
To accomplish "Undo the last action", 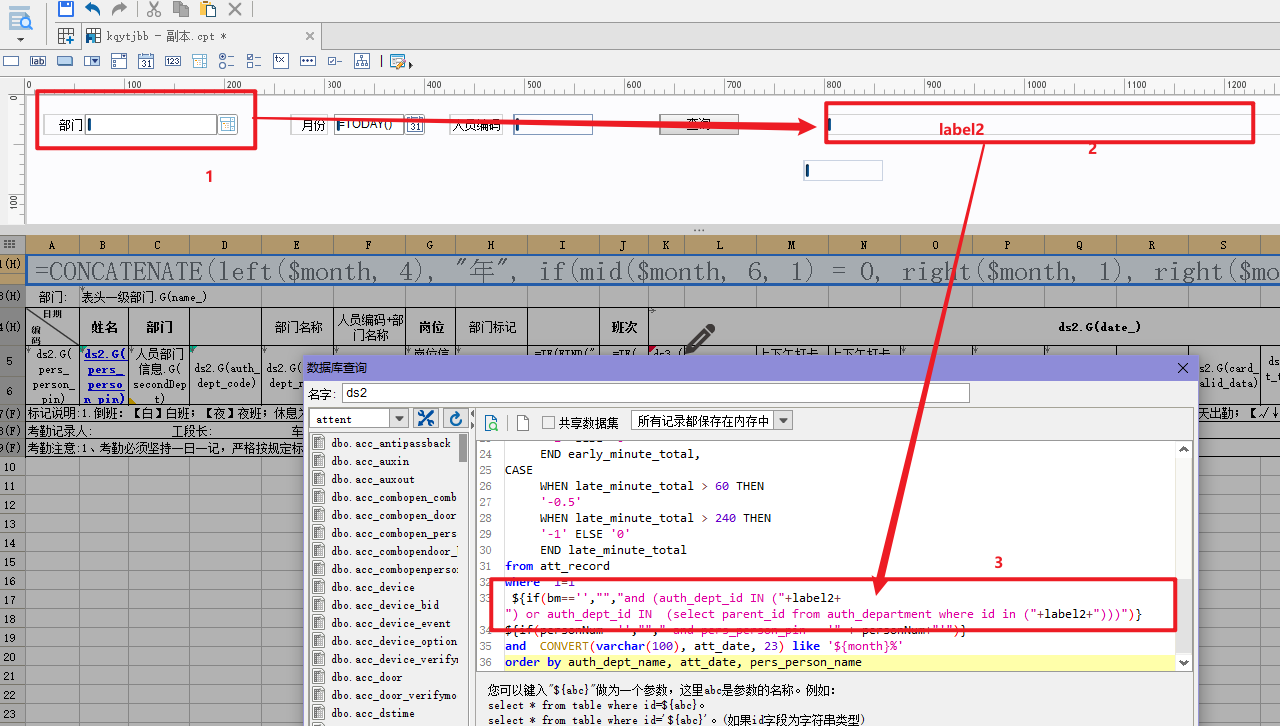I will [x=92, y=9].
